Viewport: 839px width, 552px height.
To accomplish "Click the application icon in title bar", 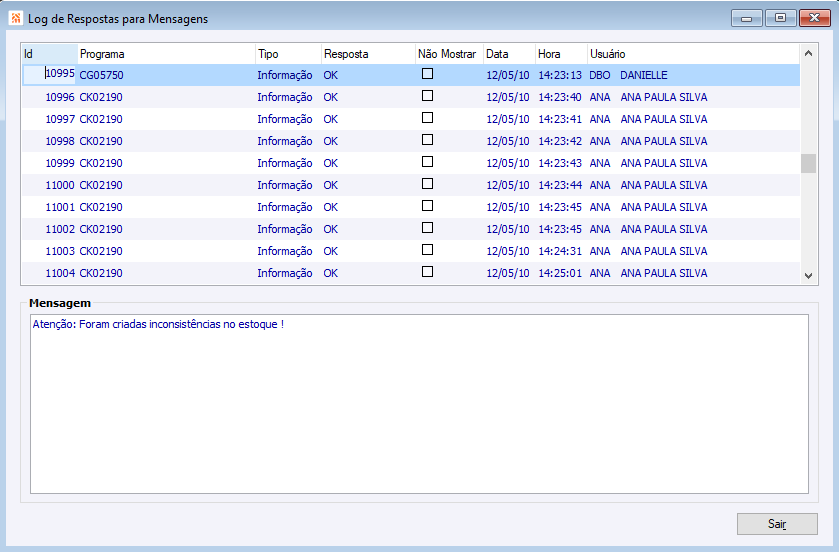I will pos(16,18).
